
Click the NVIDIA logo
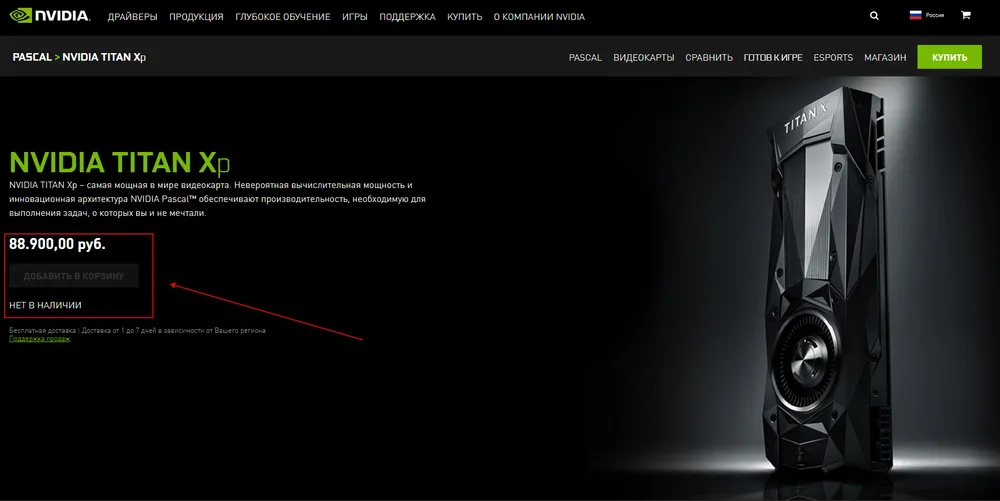[x=50, y=15]
